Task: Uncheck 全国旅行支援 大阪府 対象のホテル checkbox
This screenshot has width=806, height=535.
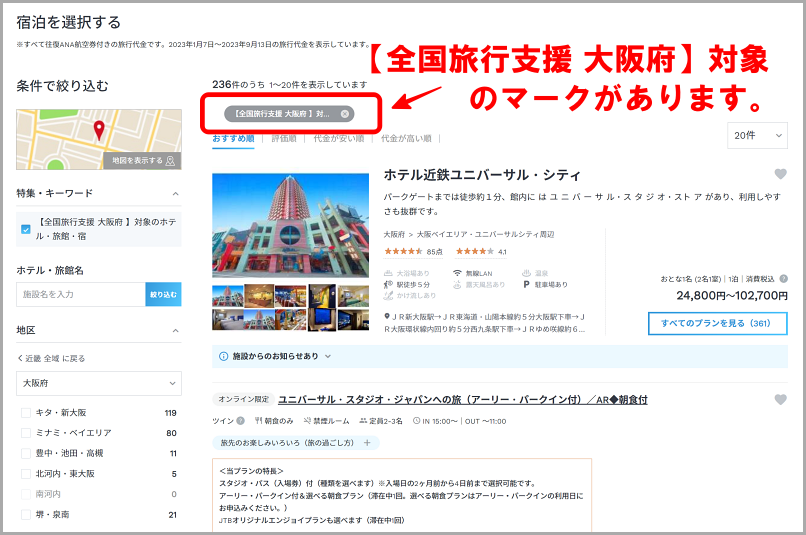Action: tap(26, 229)
